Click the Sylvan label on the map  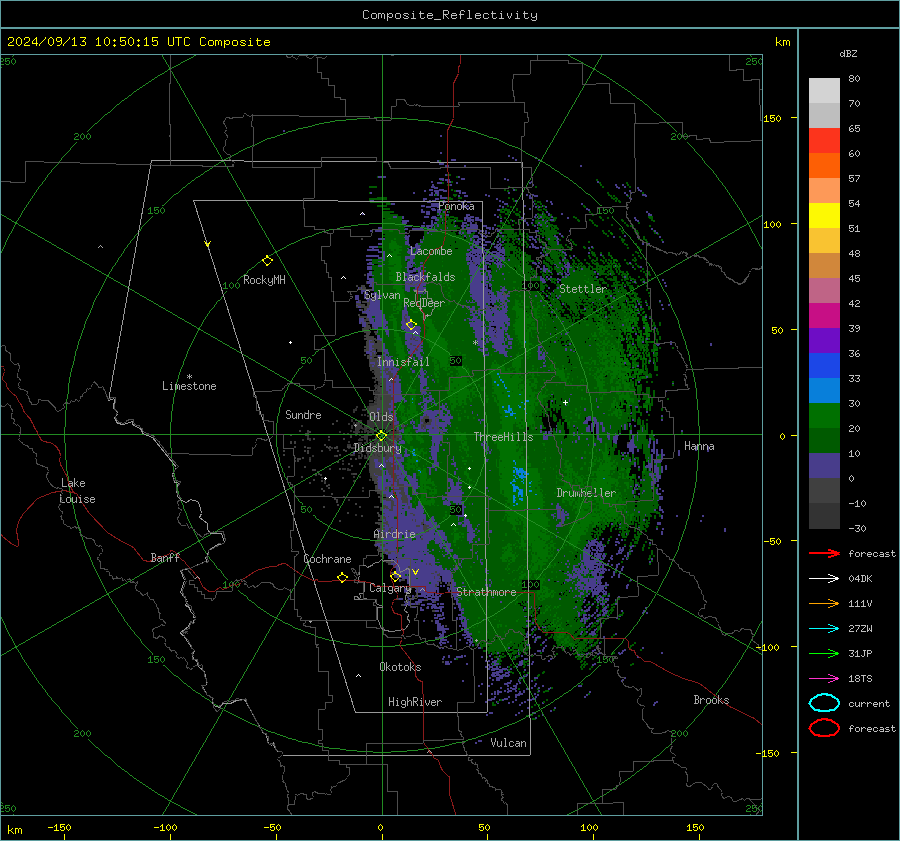(382, 295)
